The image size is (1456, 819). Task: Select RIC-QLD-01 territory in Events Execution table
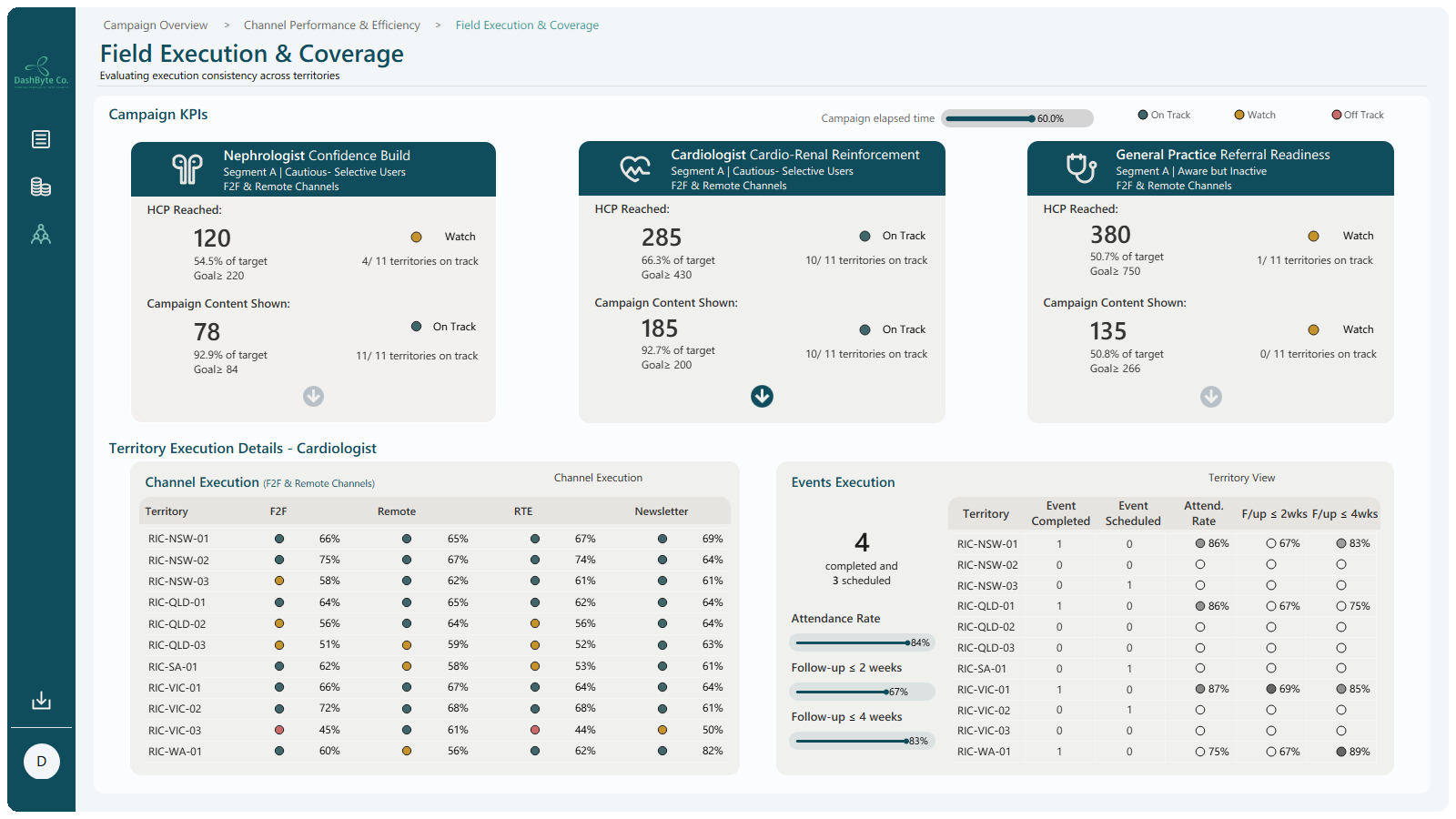click(986, 606)
